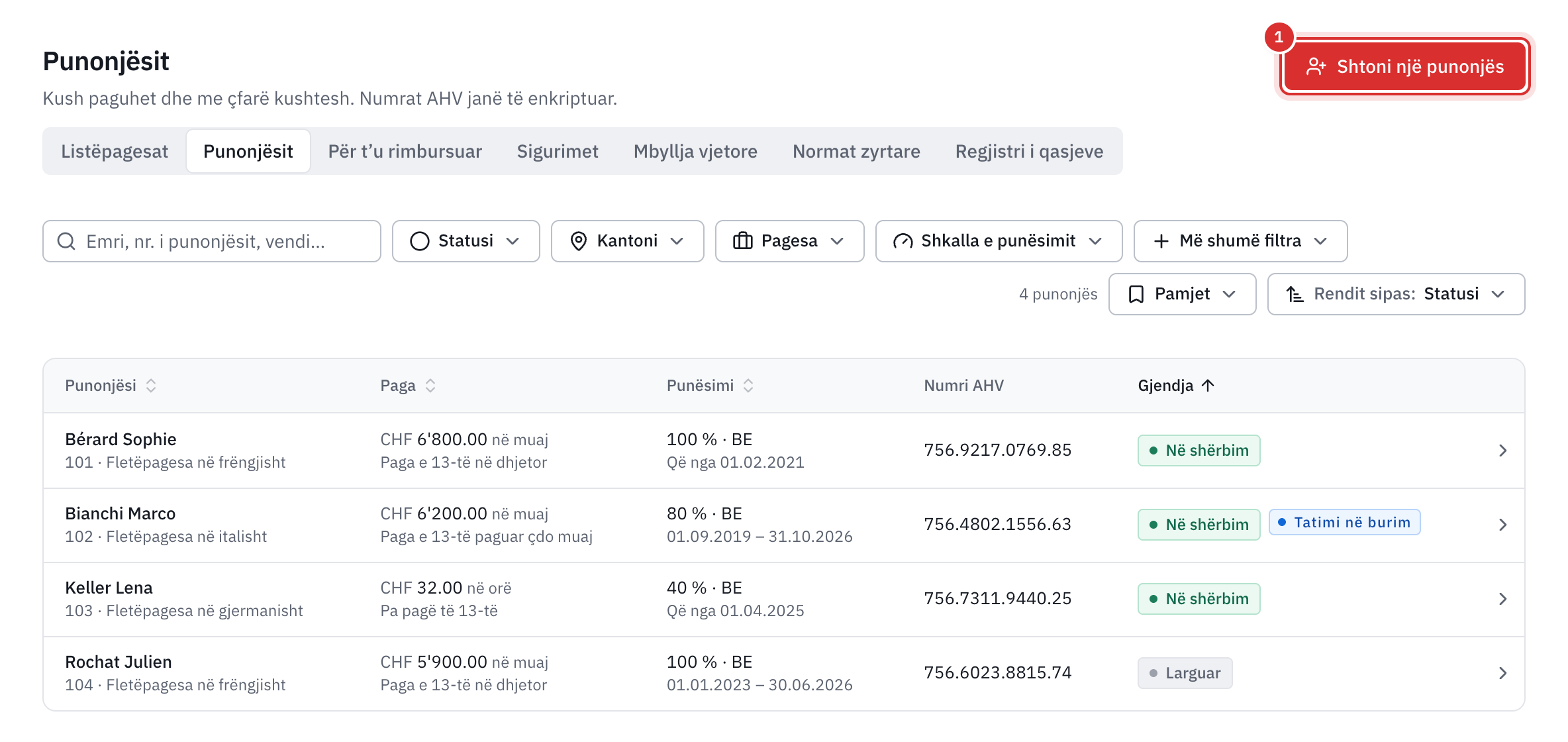Viewport: 1568px width, 742px height.
Task: Switch to Mbyllja vjetore tab
Action: (695, 151)
